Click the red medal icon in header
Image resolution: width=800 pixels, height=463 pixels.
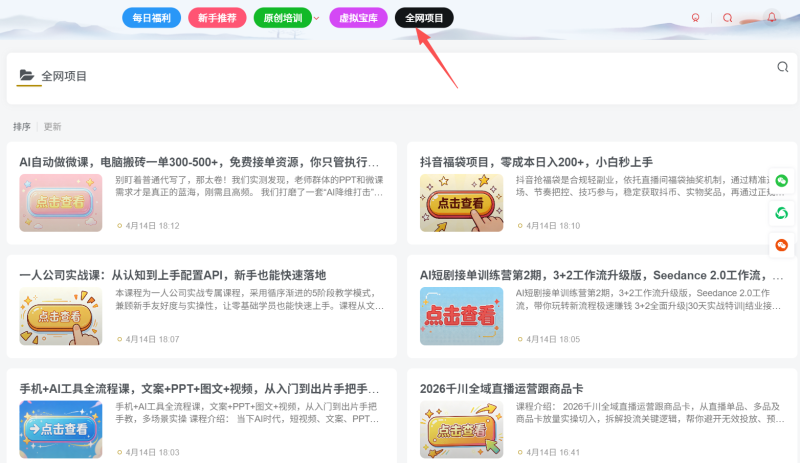point(696,17)
